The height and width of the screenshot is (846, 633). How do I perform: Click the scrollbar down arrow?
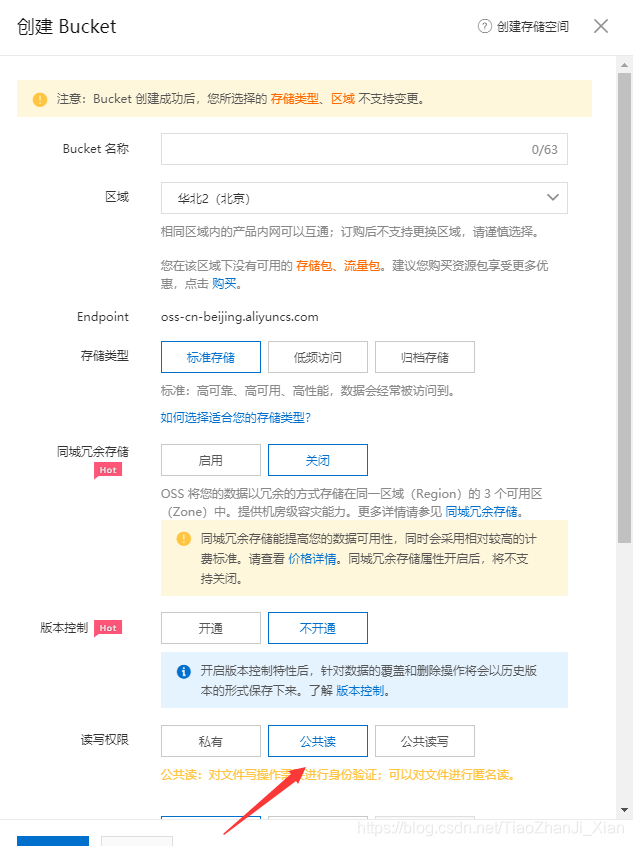(624, 810)
